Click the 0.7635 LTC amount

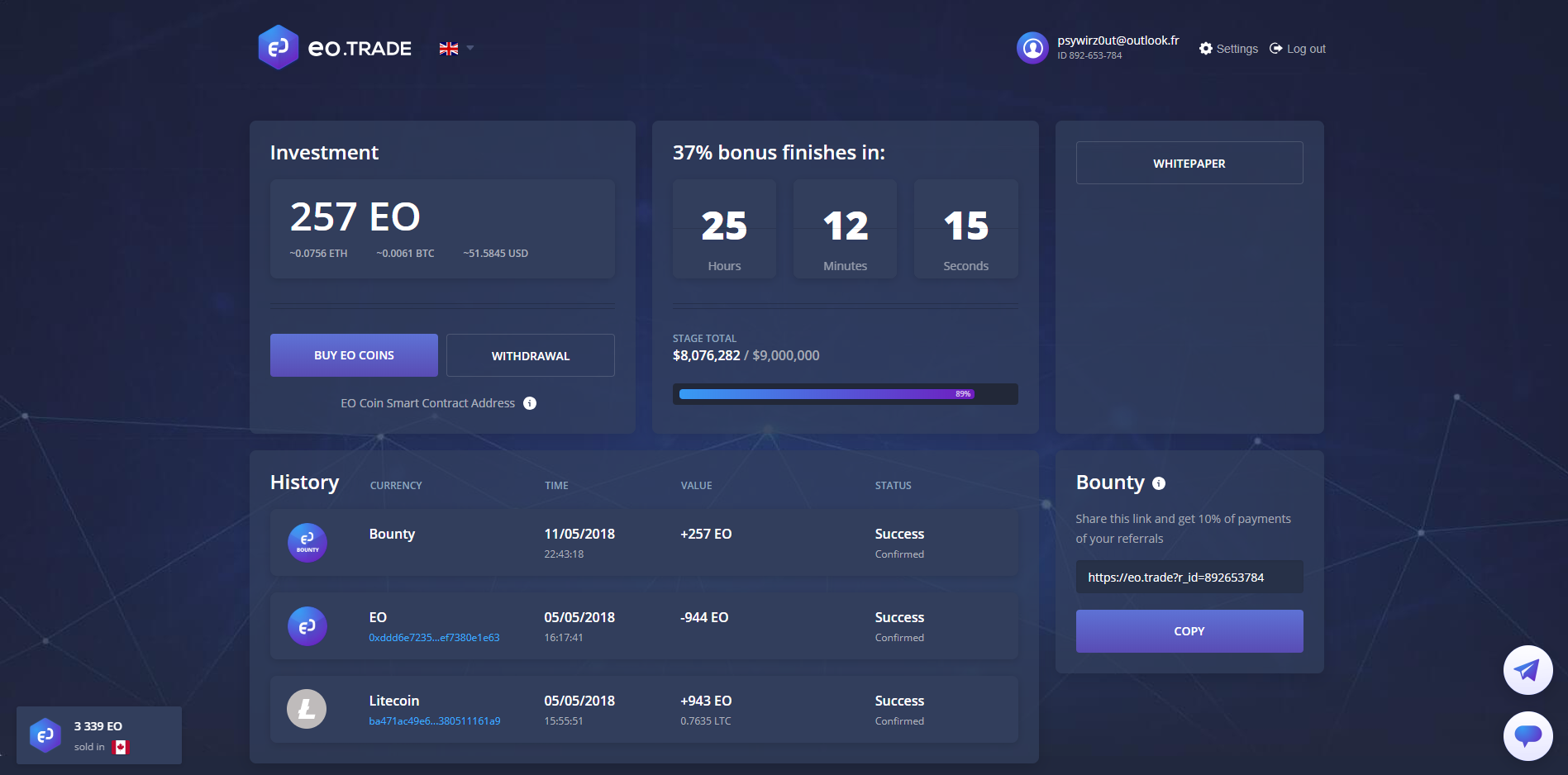[x=706, y=721]
